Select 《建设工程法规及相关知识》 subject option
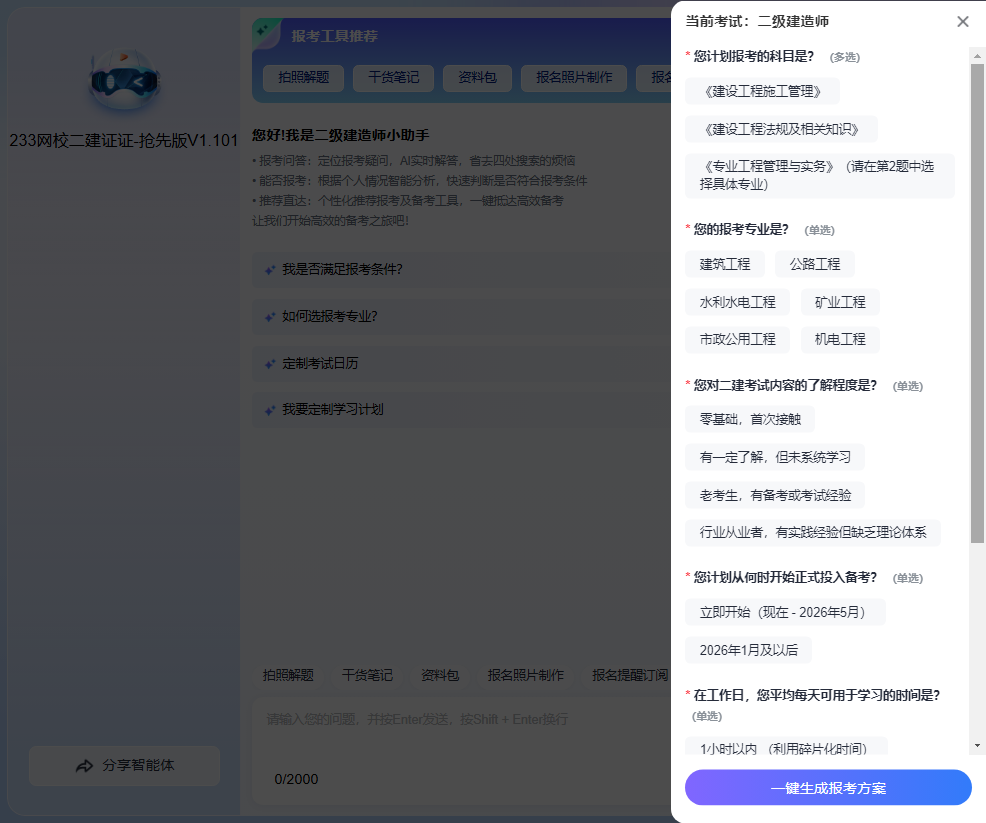Viewport: 986px width, 823px height. [x=781, y=129]
